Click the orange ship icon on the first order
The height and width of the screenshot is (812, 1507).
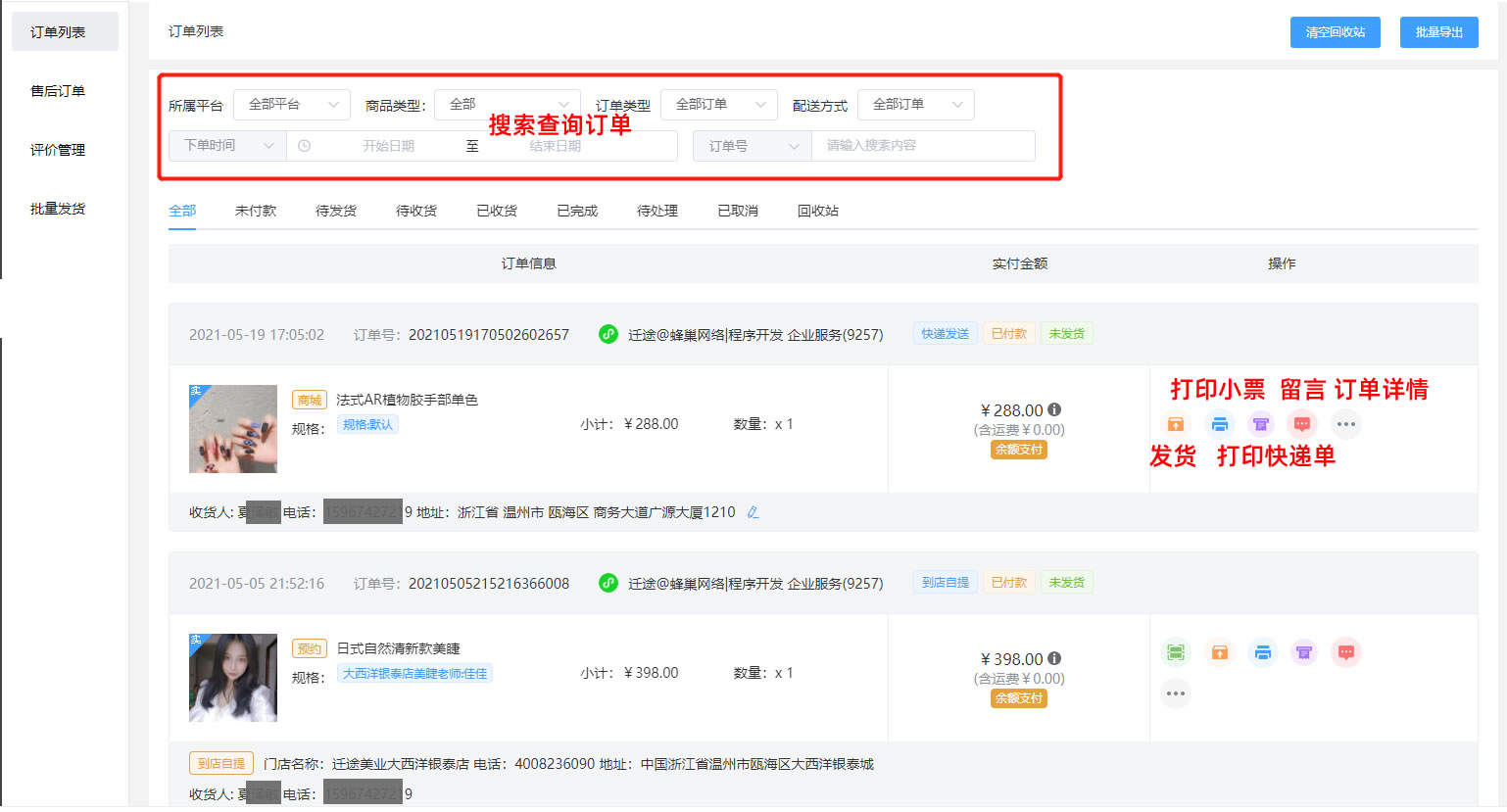pos(1175,424)
